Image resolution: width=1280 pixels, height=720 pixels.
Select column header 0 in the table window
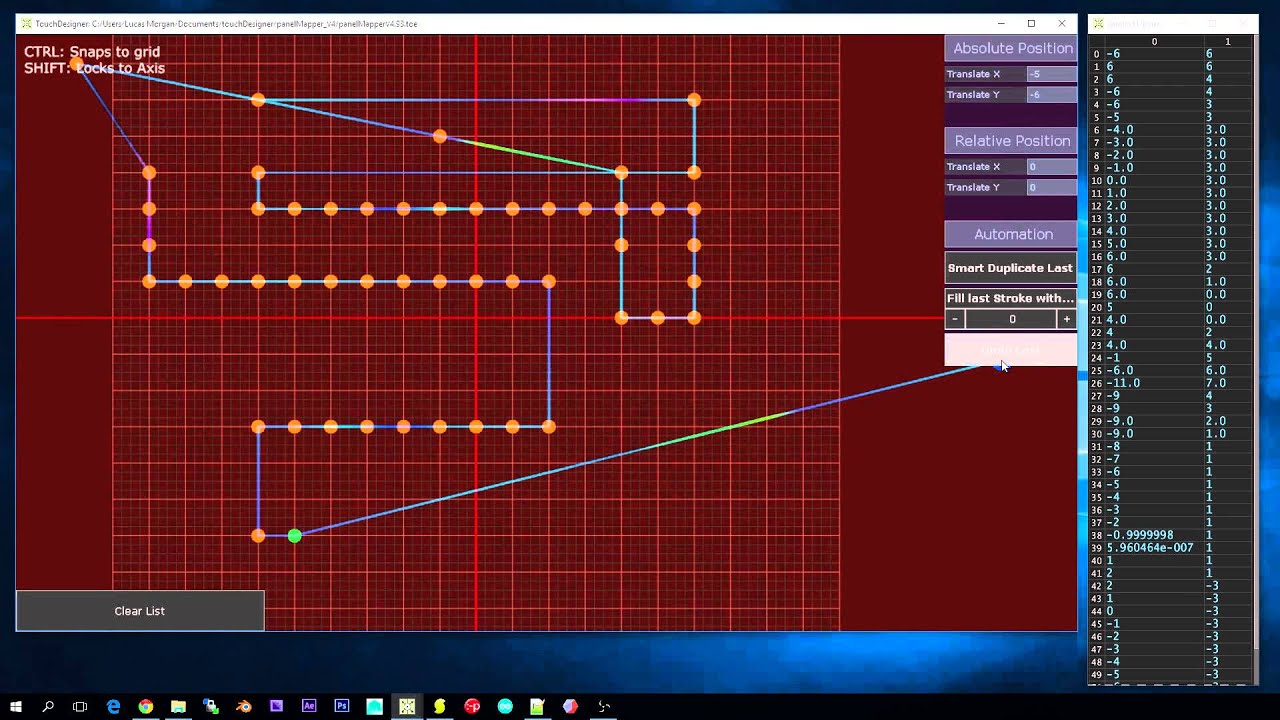[1154, 42]
